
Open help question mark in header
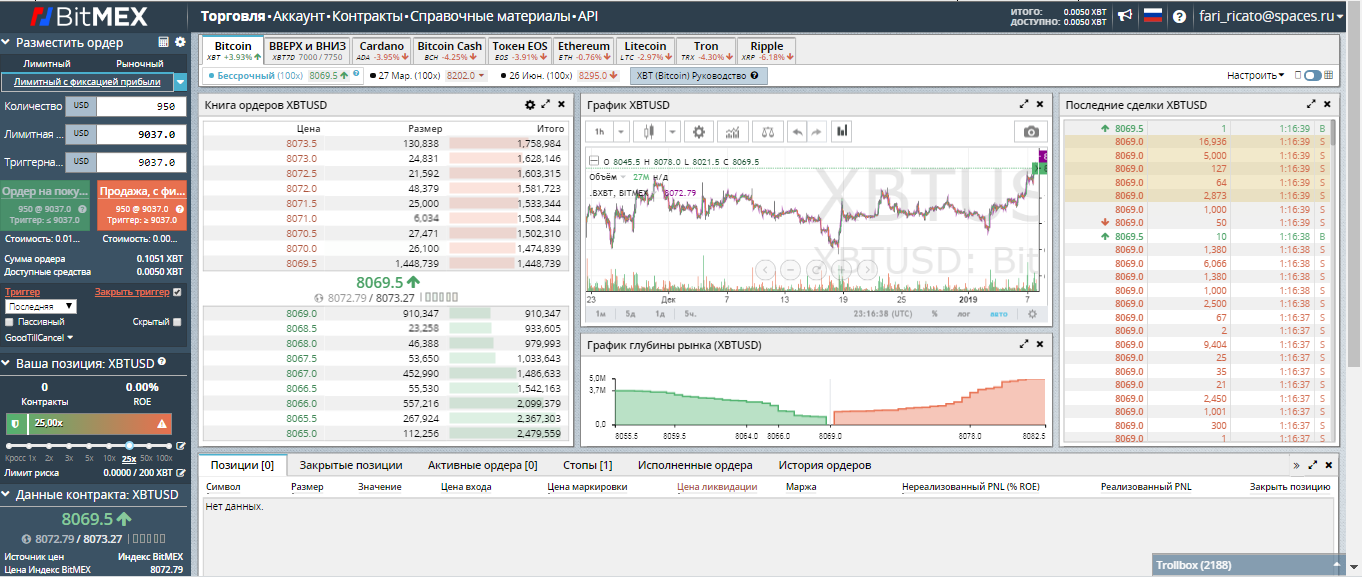(1179, 17)
